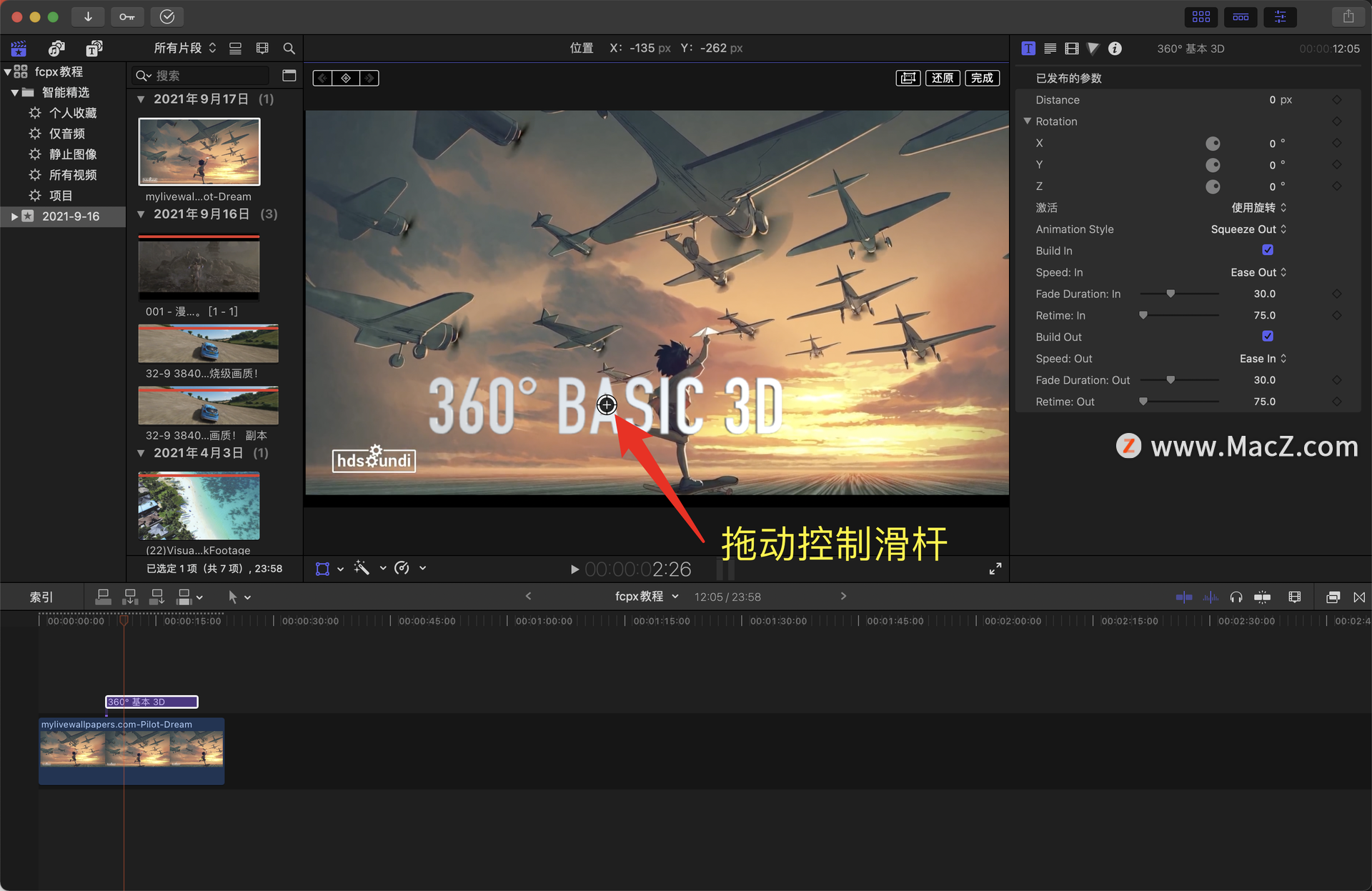The width and height of the screenshot is (1372, 891).
Task: Select the 001 - 漫 clip thumbnail
Action: coord(199,268)
